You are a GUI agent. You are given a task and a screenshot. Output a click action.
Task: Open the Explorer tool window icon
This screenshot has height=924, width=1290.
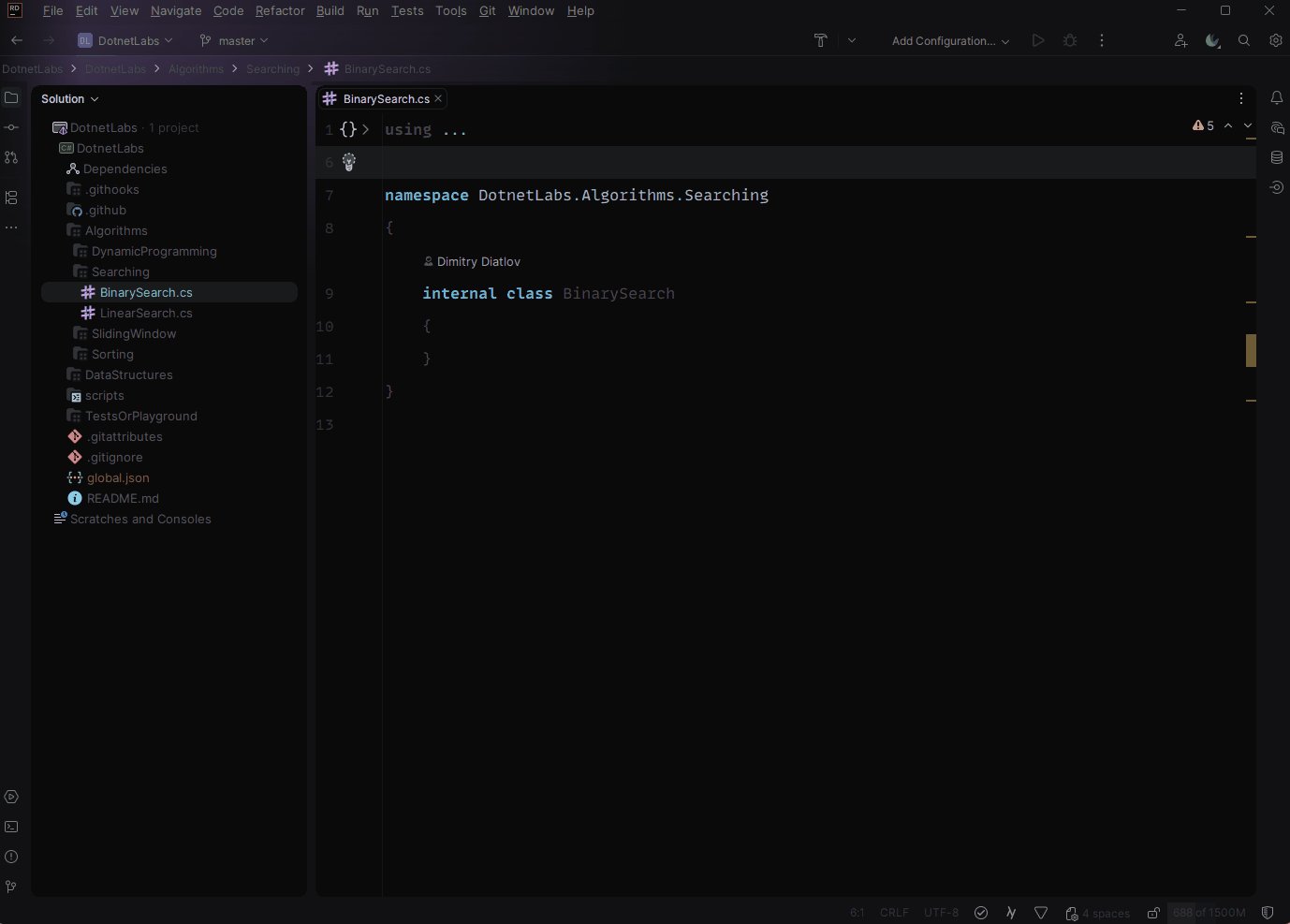click(x=11, y=97)
